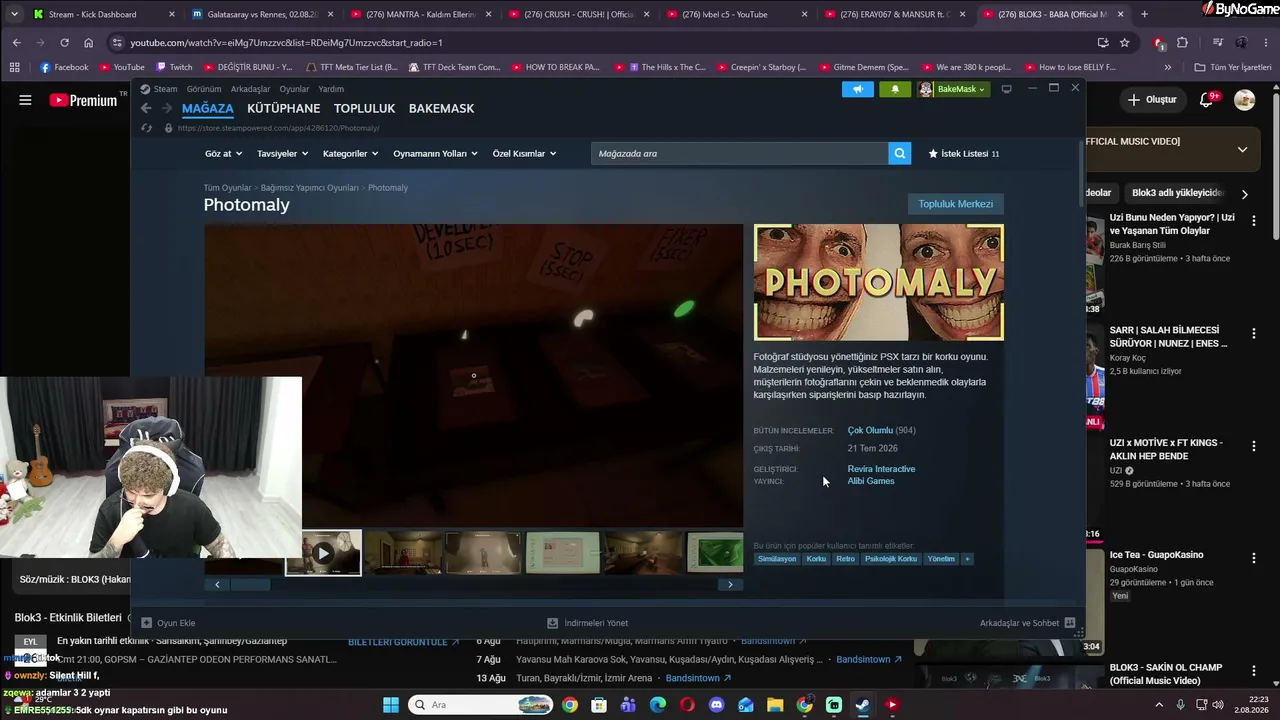Open Arkadaşlar ve Sohbet friends icon
The width and height of the screenshot is (1280, 720).
(x=1070, y=623)
